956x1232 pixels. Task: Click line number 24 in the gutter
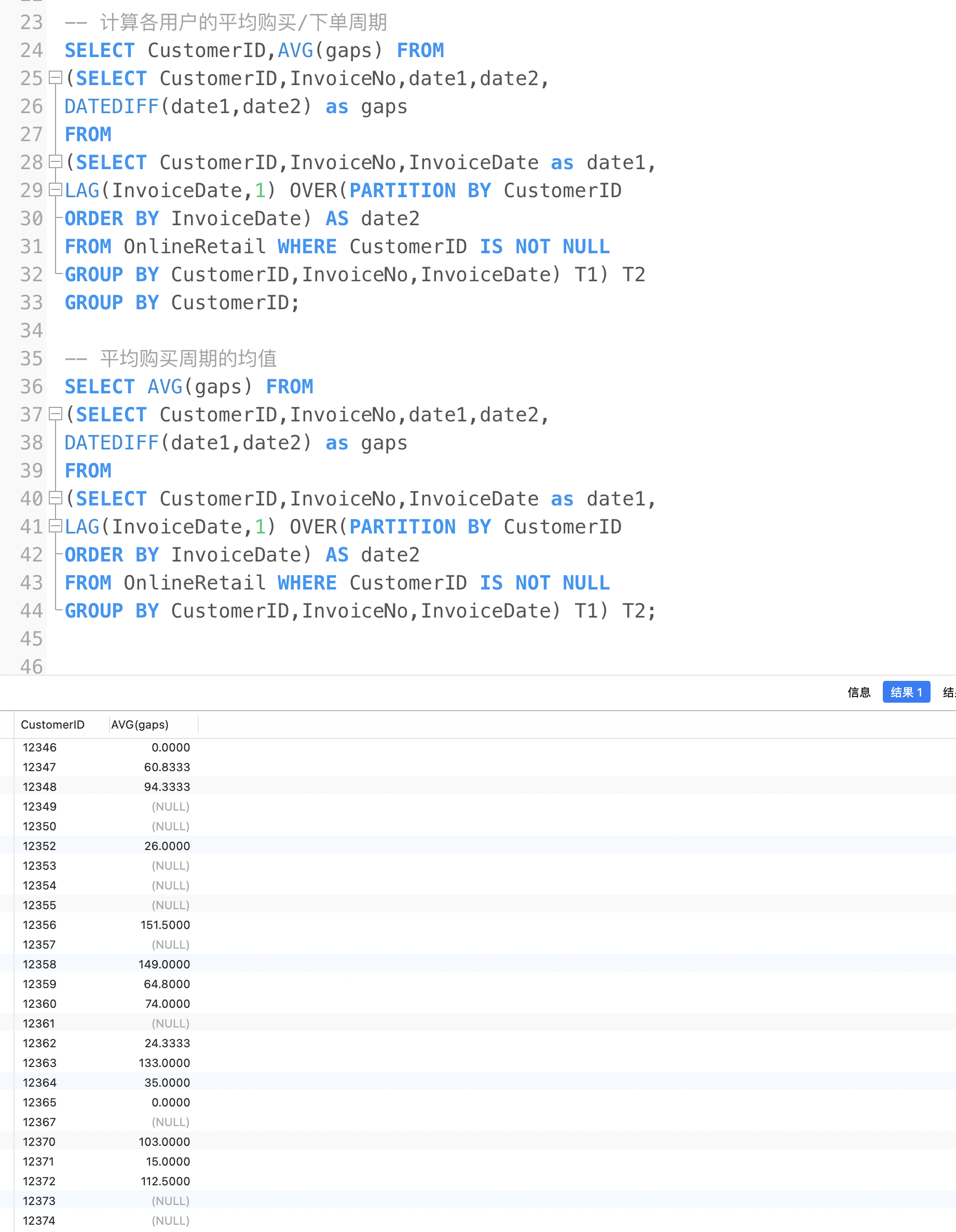(x=32, y=50)
